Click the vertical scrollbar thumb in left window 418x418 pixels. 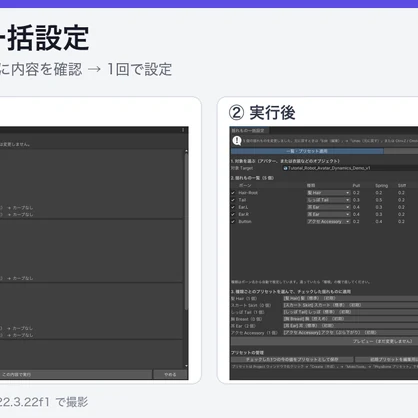coord(186,230)
